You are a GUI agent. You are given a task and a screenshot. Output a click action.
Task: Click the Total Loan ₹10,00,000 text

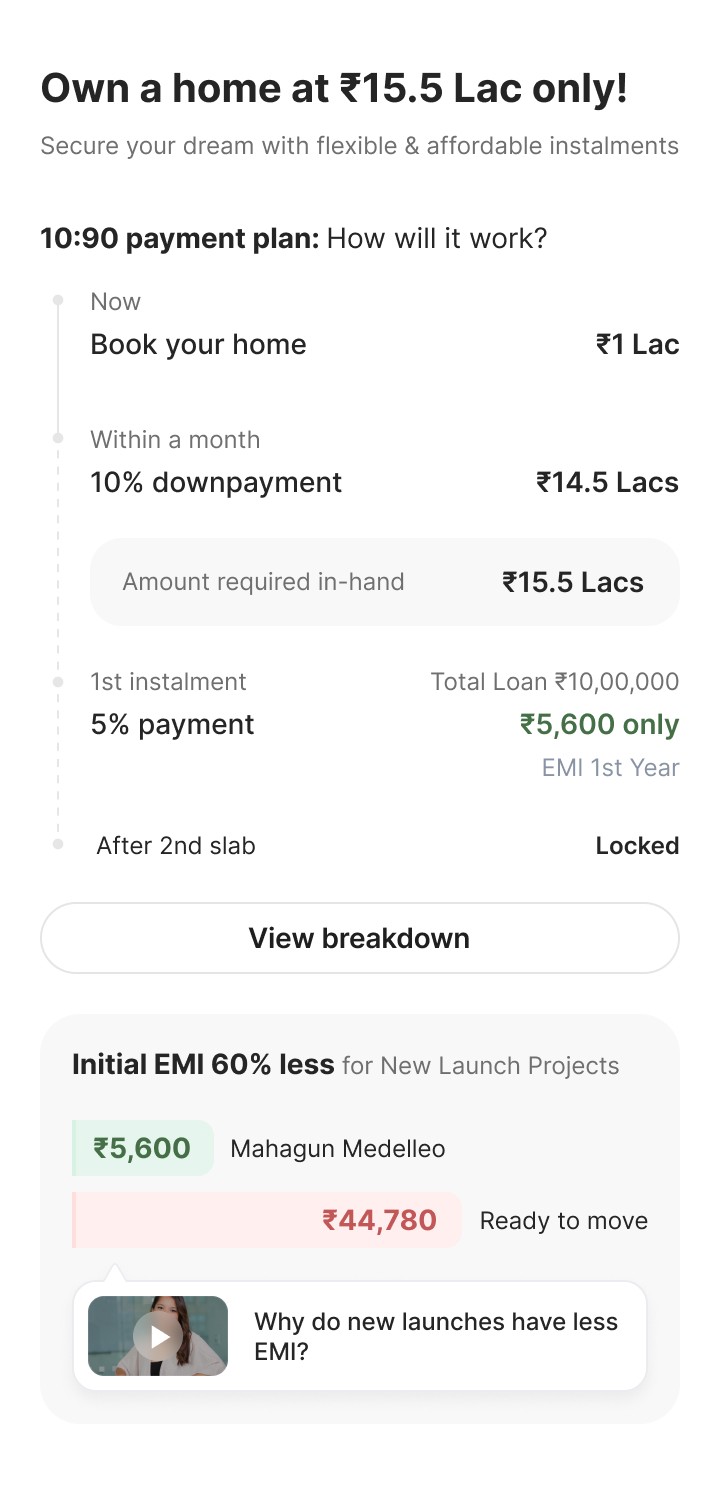(554, 682)
